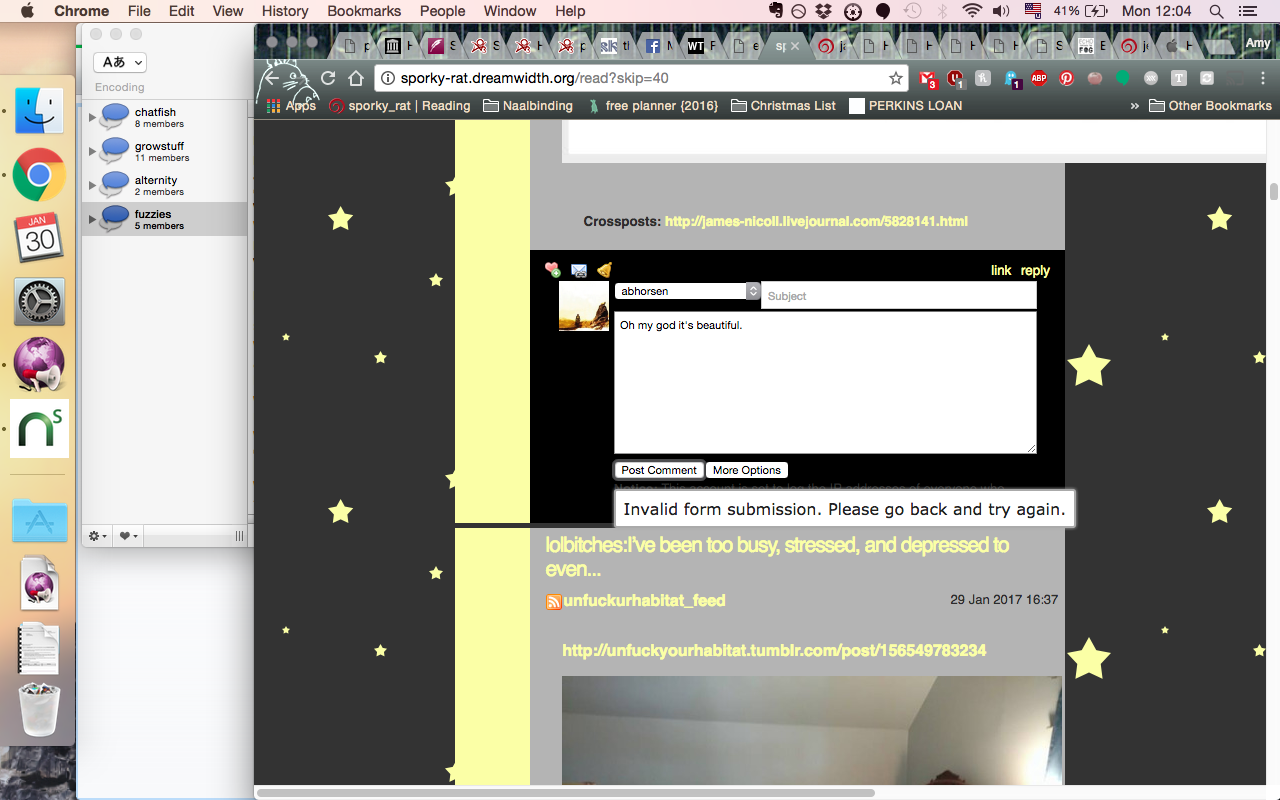Open the Applications folder in Dock
This screenshot has width=1280, height=800.
click(x=40, y=520)
